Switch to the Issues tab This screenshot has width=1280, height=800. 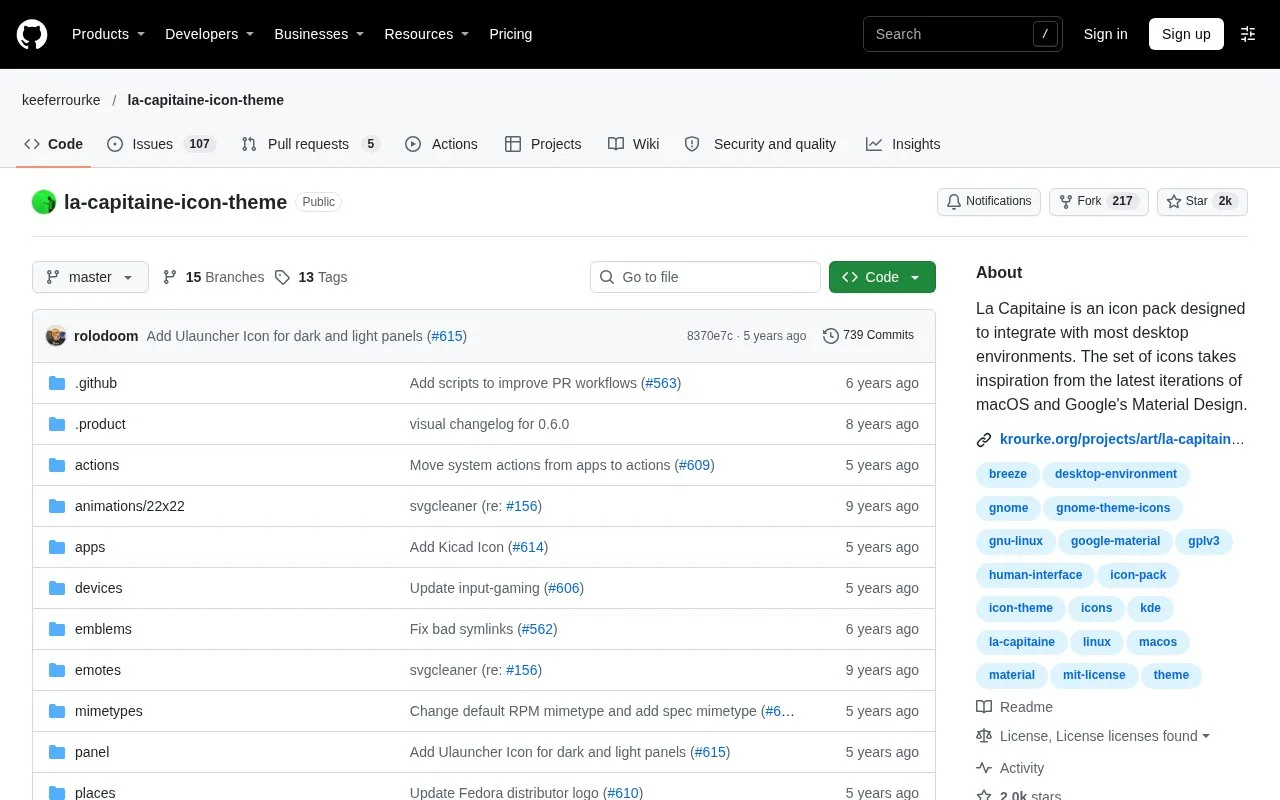coord(161,144)
